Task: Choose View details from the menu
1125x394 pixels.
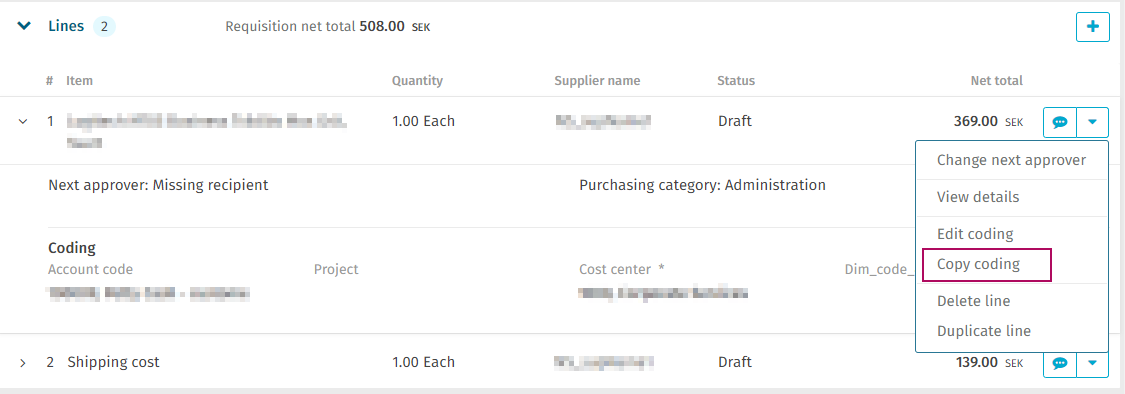Action: pyautogui.click(x=1012, y=197)
